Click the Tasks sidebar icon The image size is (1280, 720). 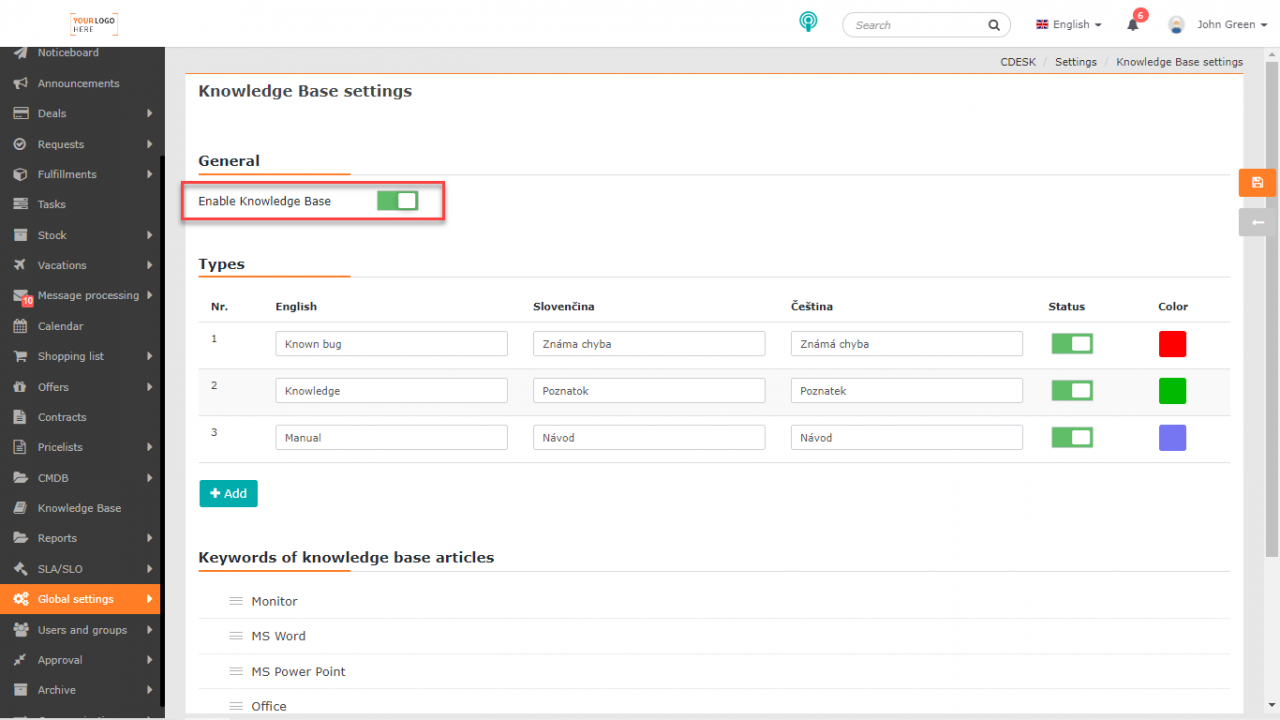pos(20,204)
